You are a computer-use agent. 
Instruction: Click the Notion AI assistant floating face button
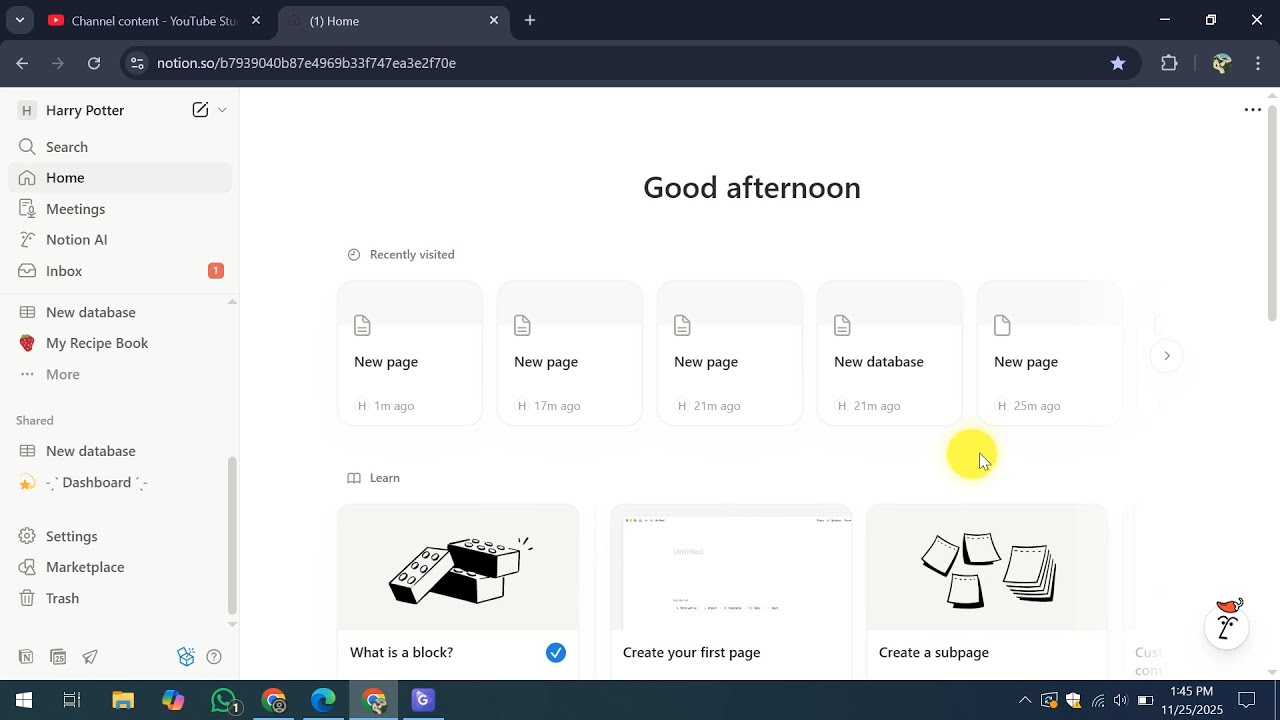pos(1227,626)
